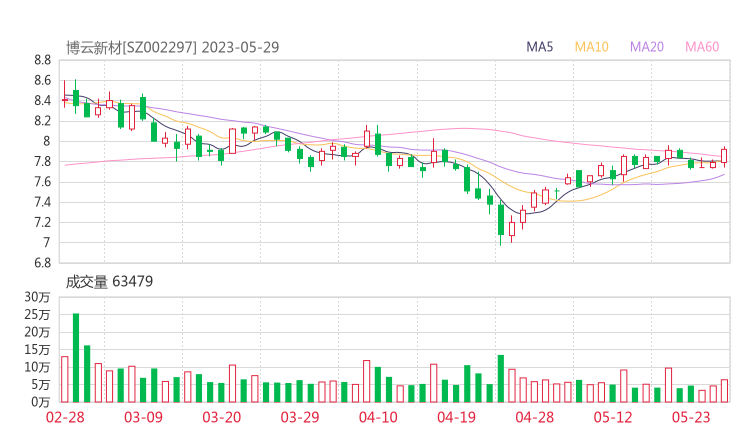This screenshot has height=440, width=740.
Task: Click the 30万 volume axis label
Action: click(37, 297)
